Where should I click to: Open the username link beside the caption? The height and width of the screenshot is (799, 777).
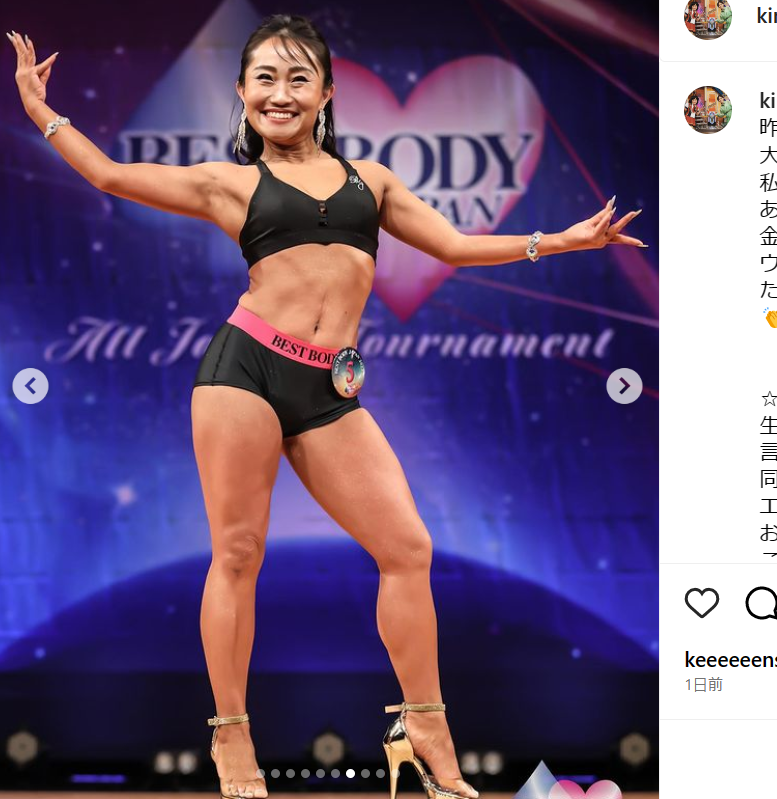coord(768,100)
